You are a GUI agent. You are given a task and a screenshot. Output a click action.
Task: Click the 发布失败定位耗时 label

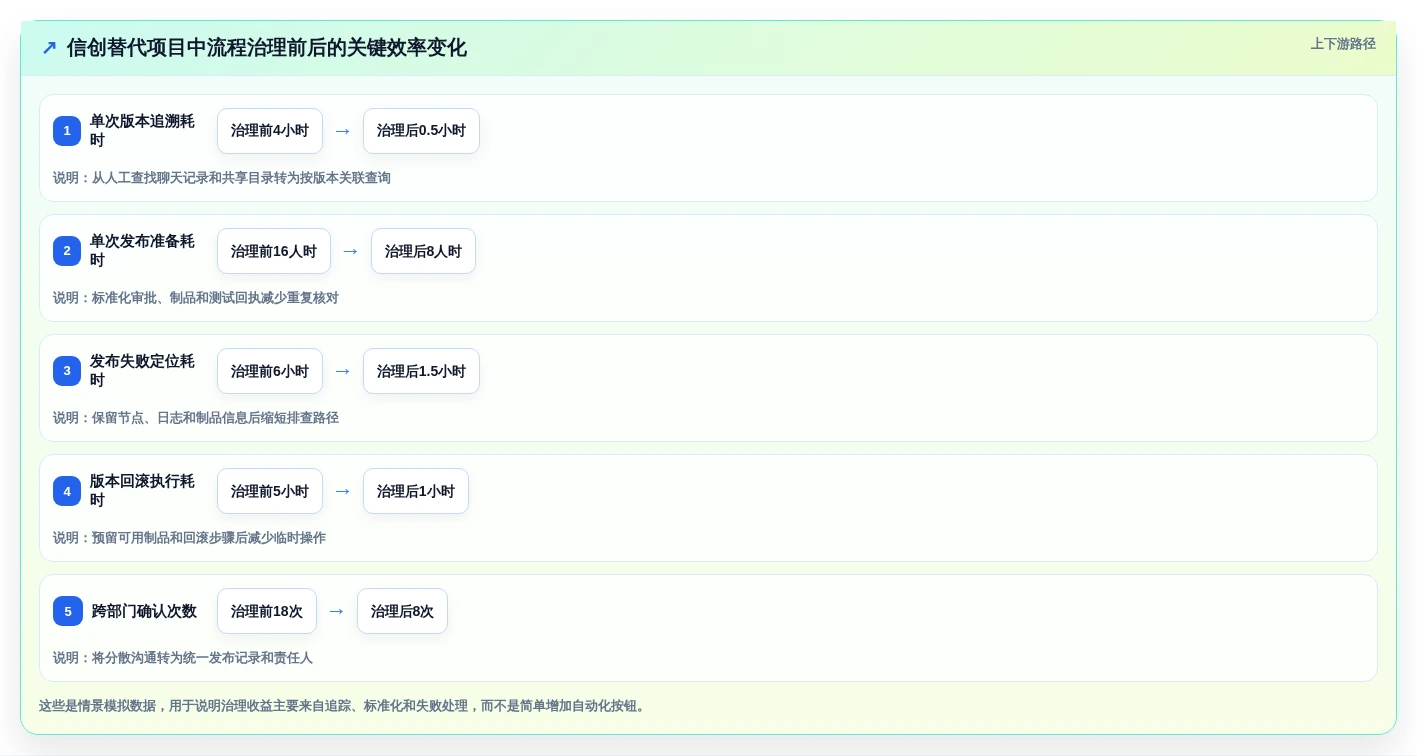pos(142,371)
